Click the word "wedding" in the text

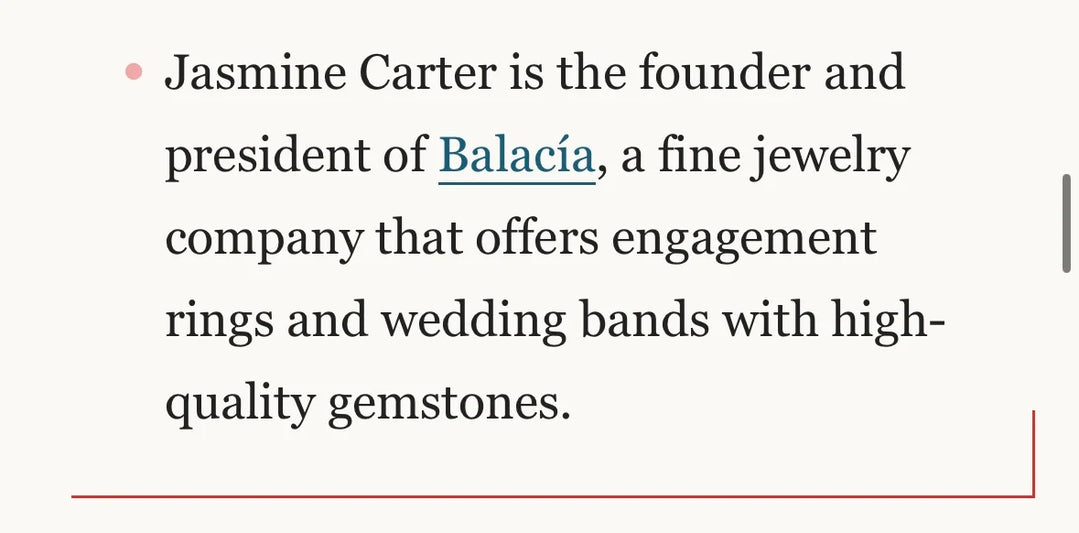(475, 323)
